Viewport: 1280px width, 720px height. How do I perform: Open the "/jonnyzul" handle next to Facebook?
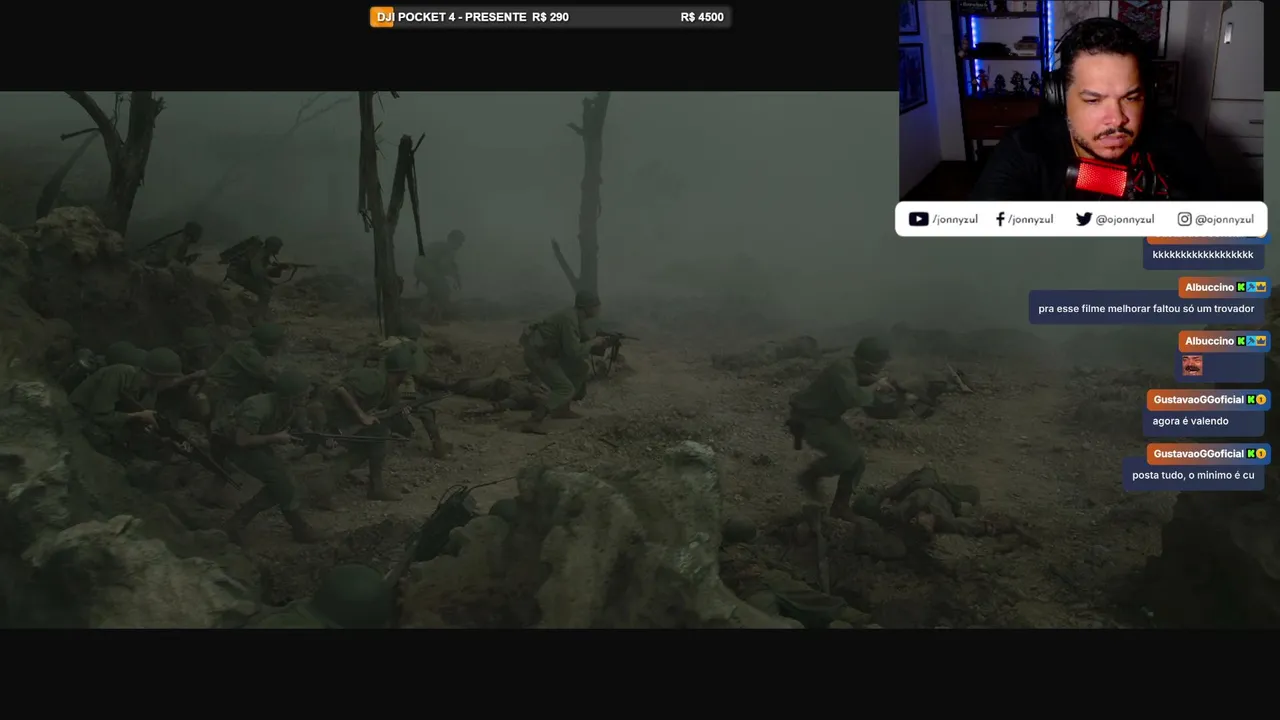(1030, 219)
